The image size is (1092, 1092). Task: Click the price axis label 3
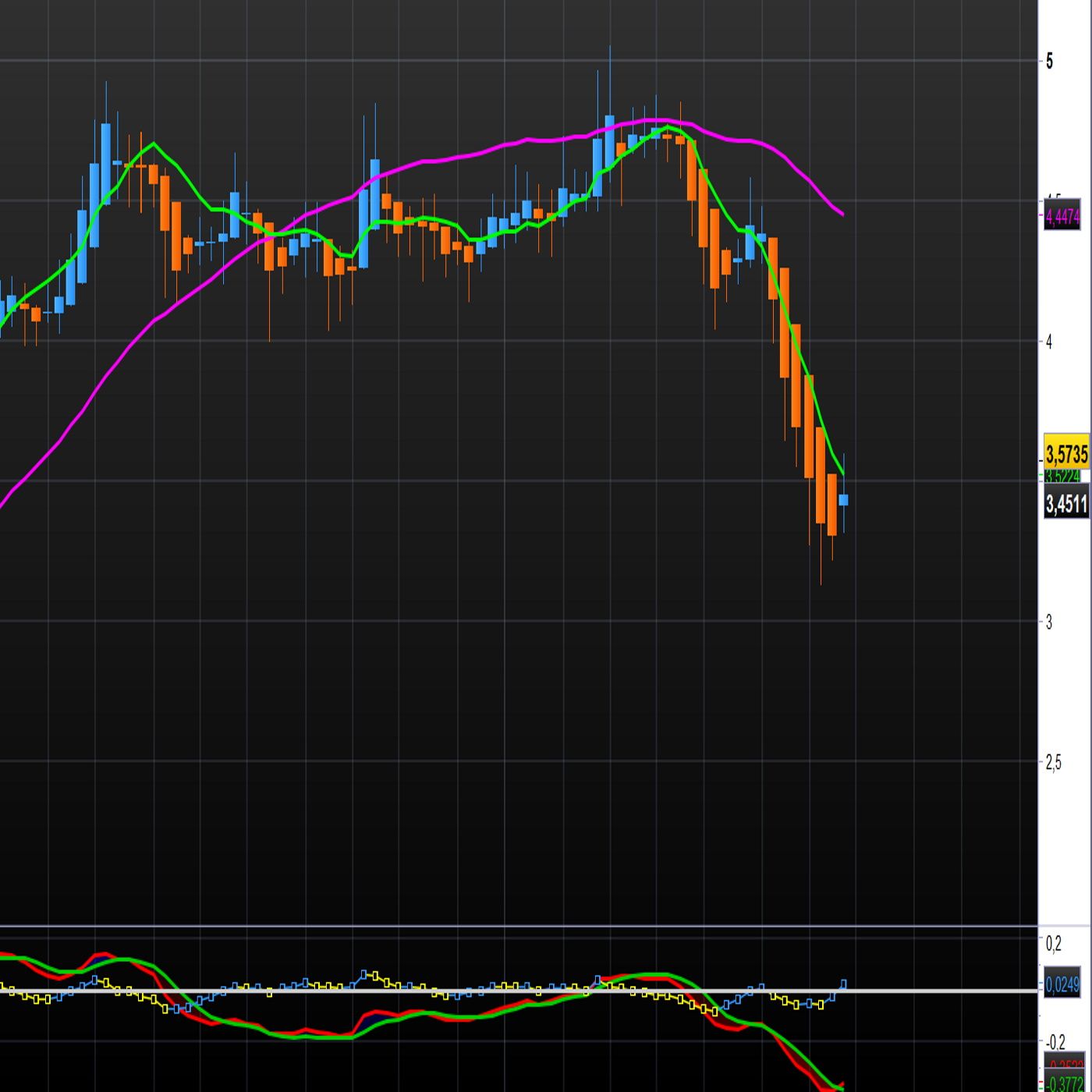click(x=1049, y=622)
